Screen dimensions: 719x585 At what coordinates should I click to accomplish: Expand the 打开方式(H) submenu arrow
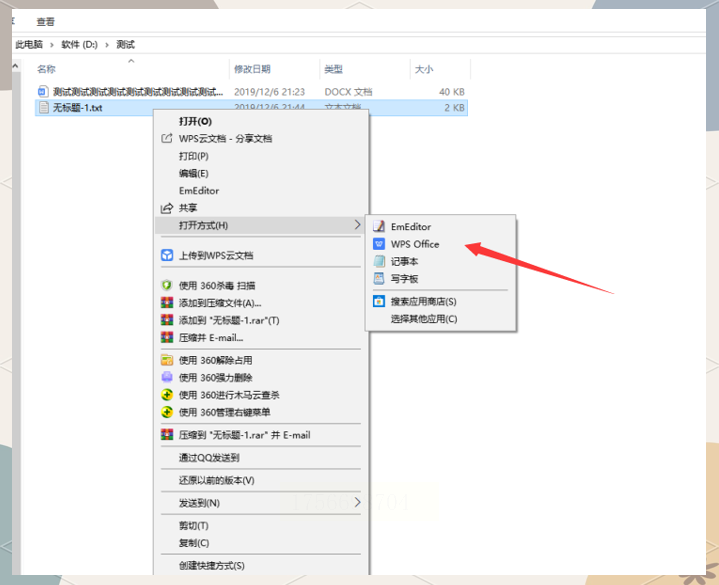point(357,225)
